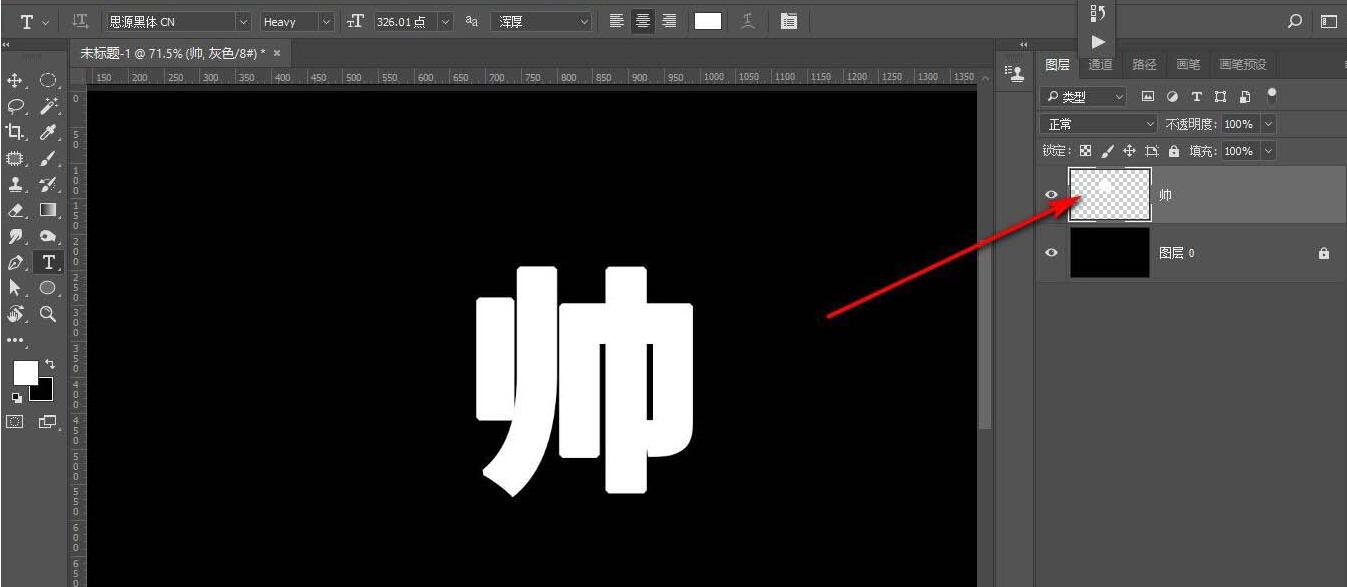Click the 帅 layer thumbnail
1347x587 pixels.
pos(1110,194)
